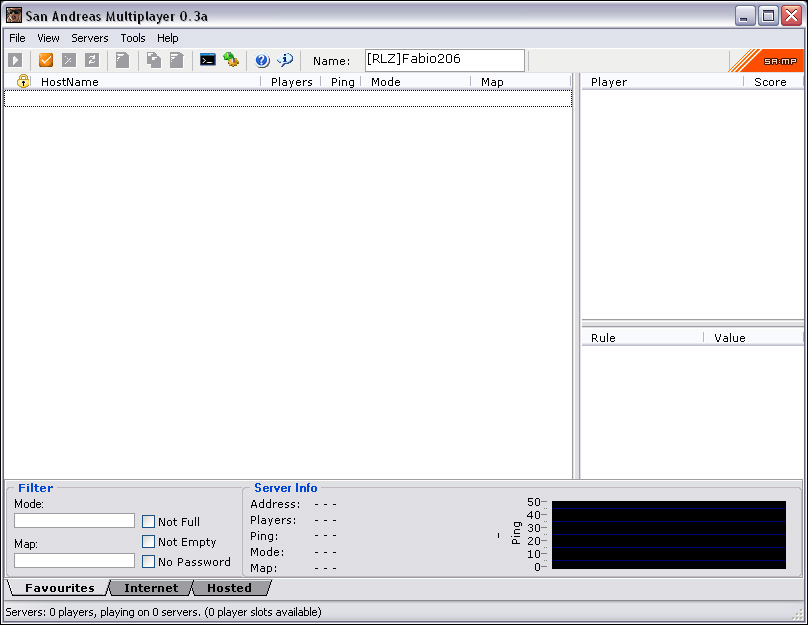The height and width of the screenshot is (625, 808).
Task: Click the Mode filter text field
Action: click(x=74, y=520)
